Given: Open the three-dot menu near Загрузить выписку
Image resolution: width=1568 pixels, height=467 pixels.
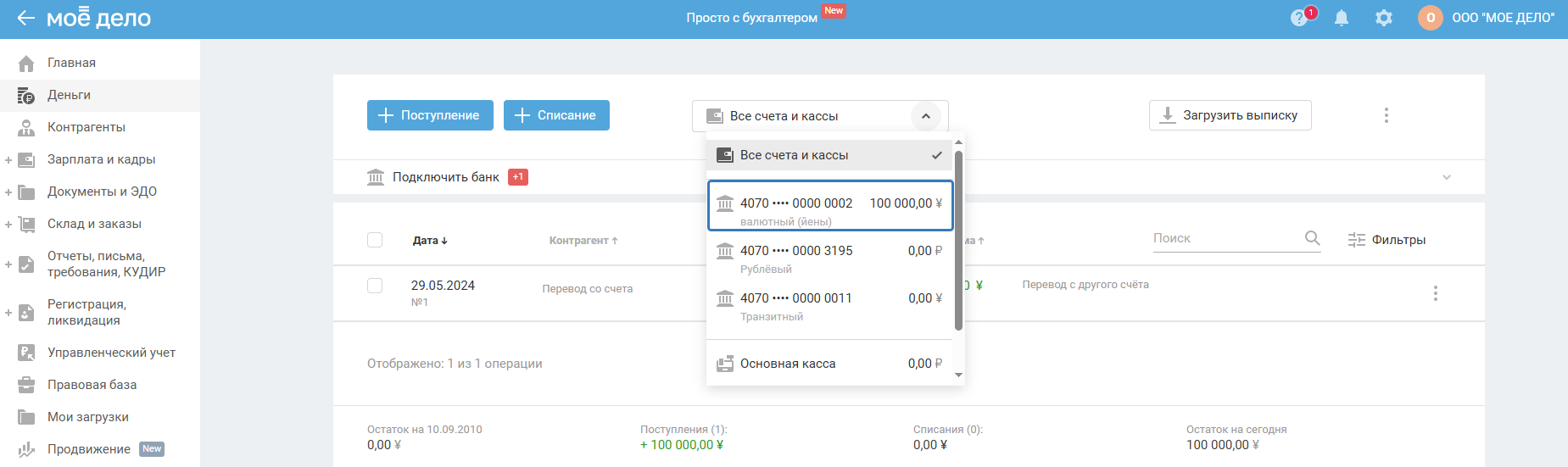Looking at the screenshot, I should (x=1387, y=115).
